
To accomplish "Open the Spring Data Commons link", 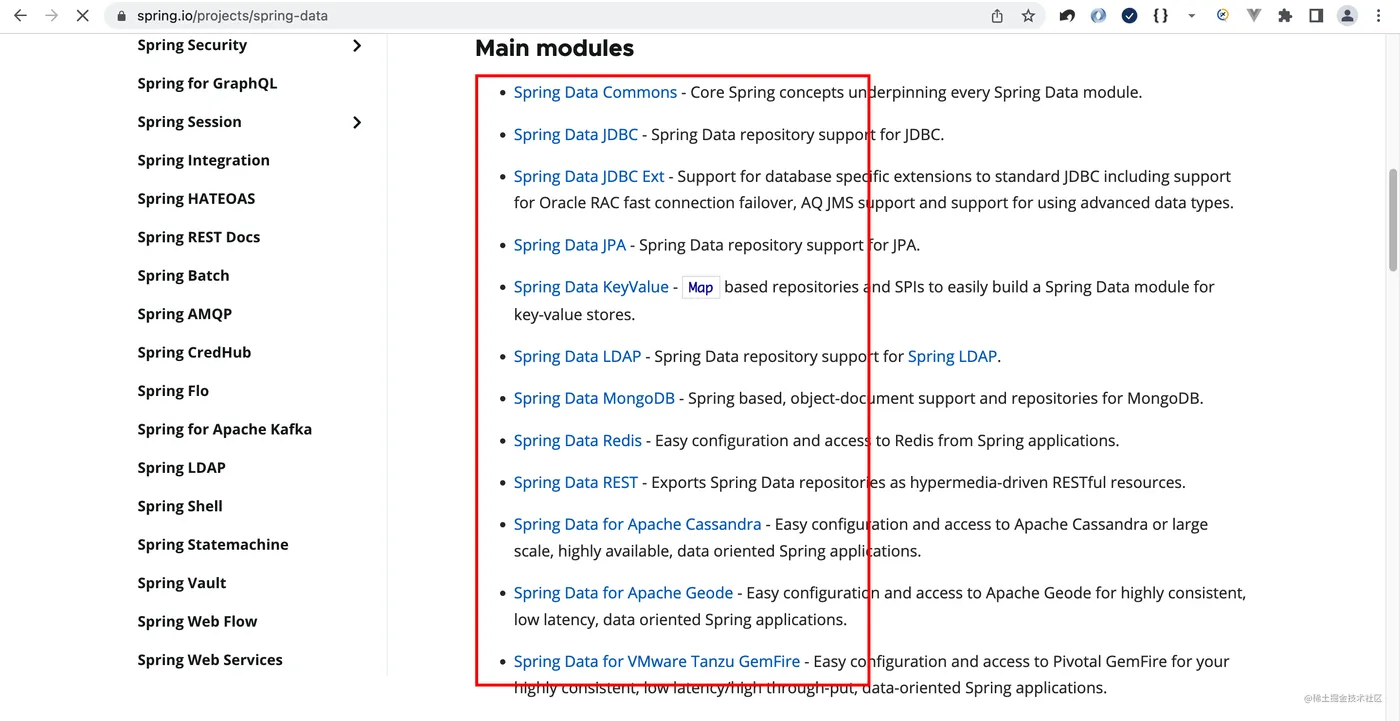I will pyautogui.click(x=595, y=92).
